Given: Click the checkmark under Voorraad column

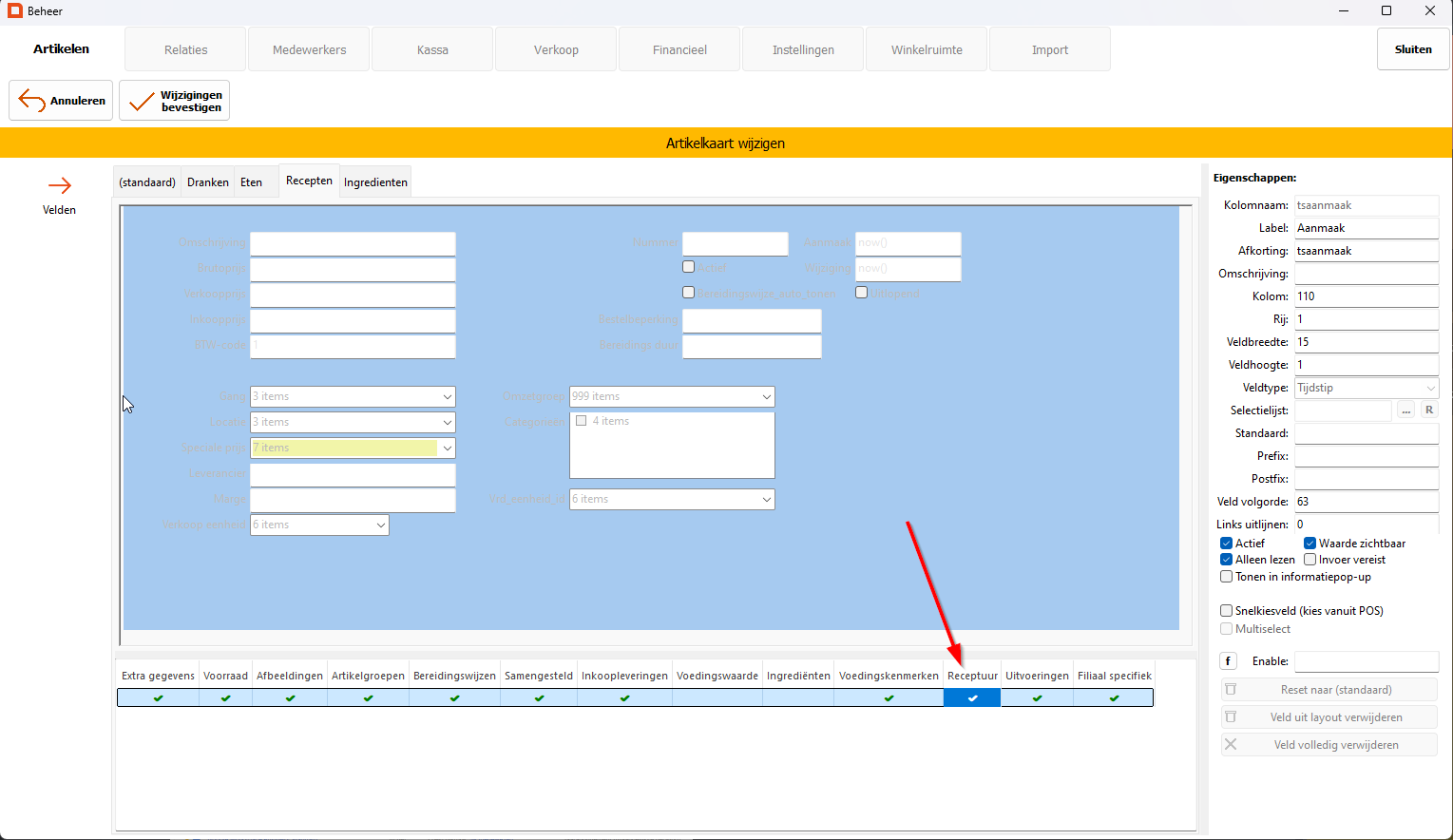Looking at the screenshot, I should (x=225, y=698).
